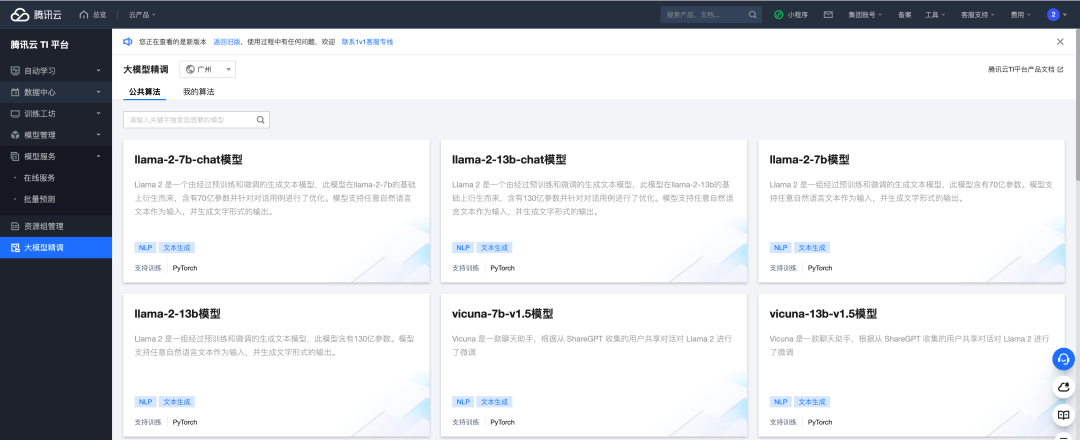Click the 模型服务 sidebar icon
This screenshot has width=1080, height=440.
(x=15, y=156)
